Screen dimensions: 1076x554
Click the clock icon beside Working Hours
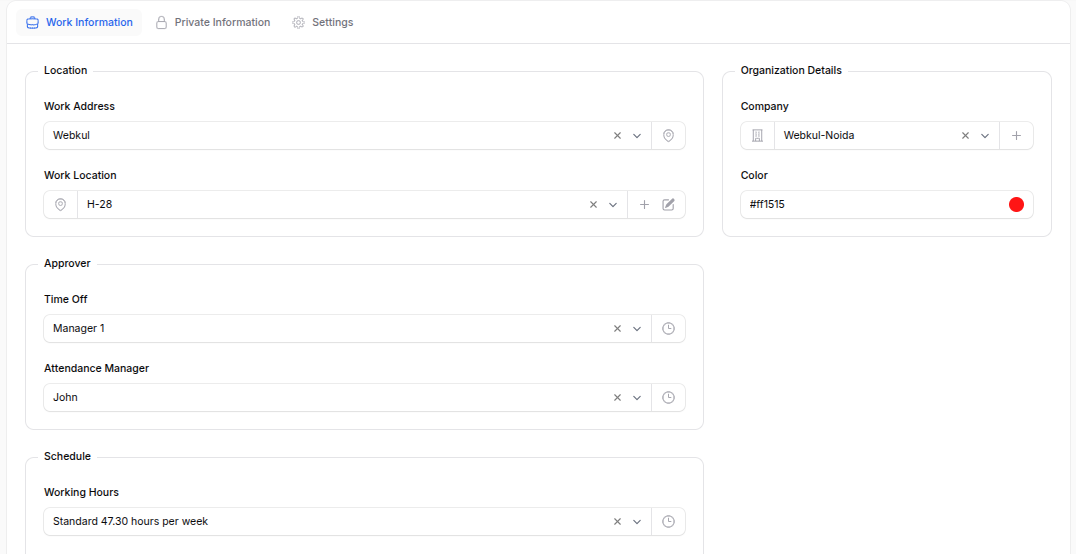[668, 522]
